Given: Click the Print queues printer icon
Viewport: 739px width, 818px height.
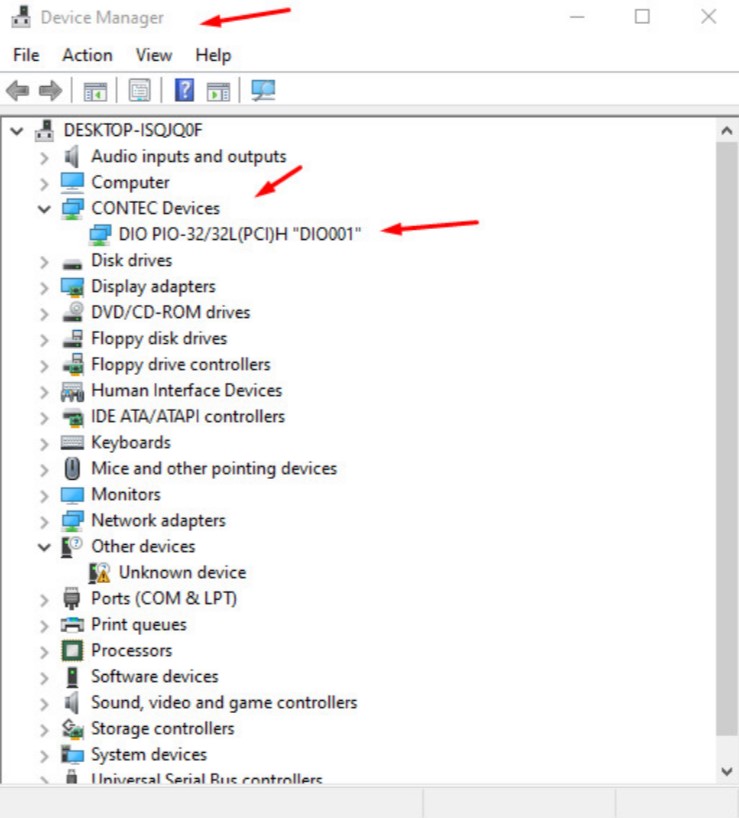Looking at the screenshot, I should tap(72, 624).
